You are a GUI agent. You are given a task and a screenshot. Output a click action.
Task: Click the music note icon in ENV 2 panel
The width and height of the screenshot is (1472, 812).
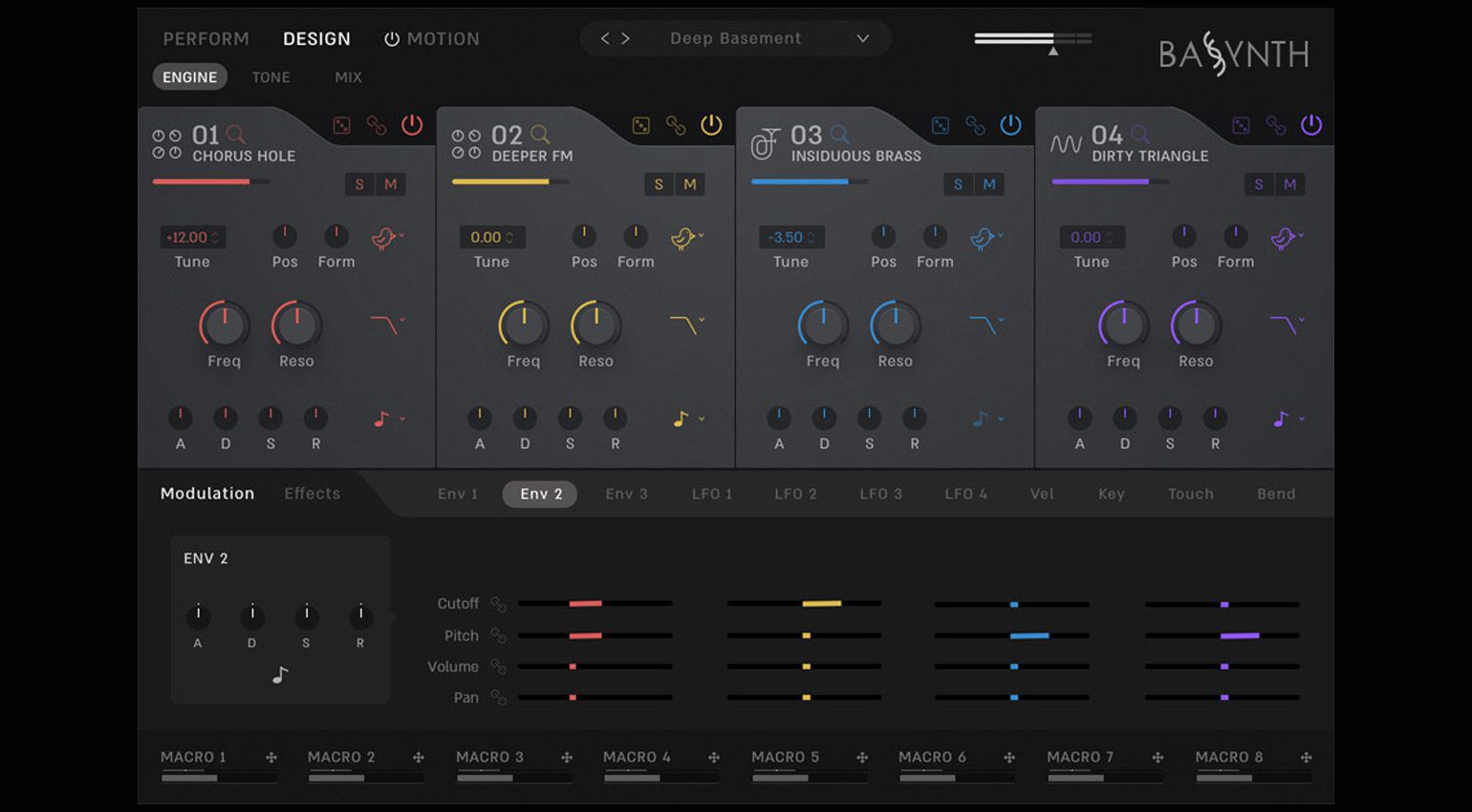[x=280, y=675]
